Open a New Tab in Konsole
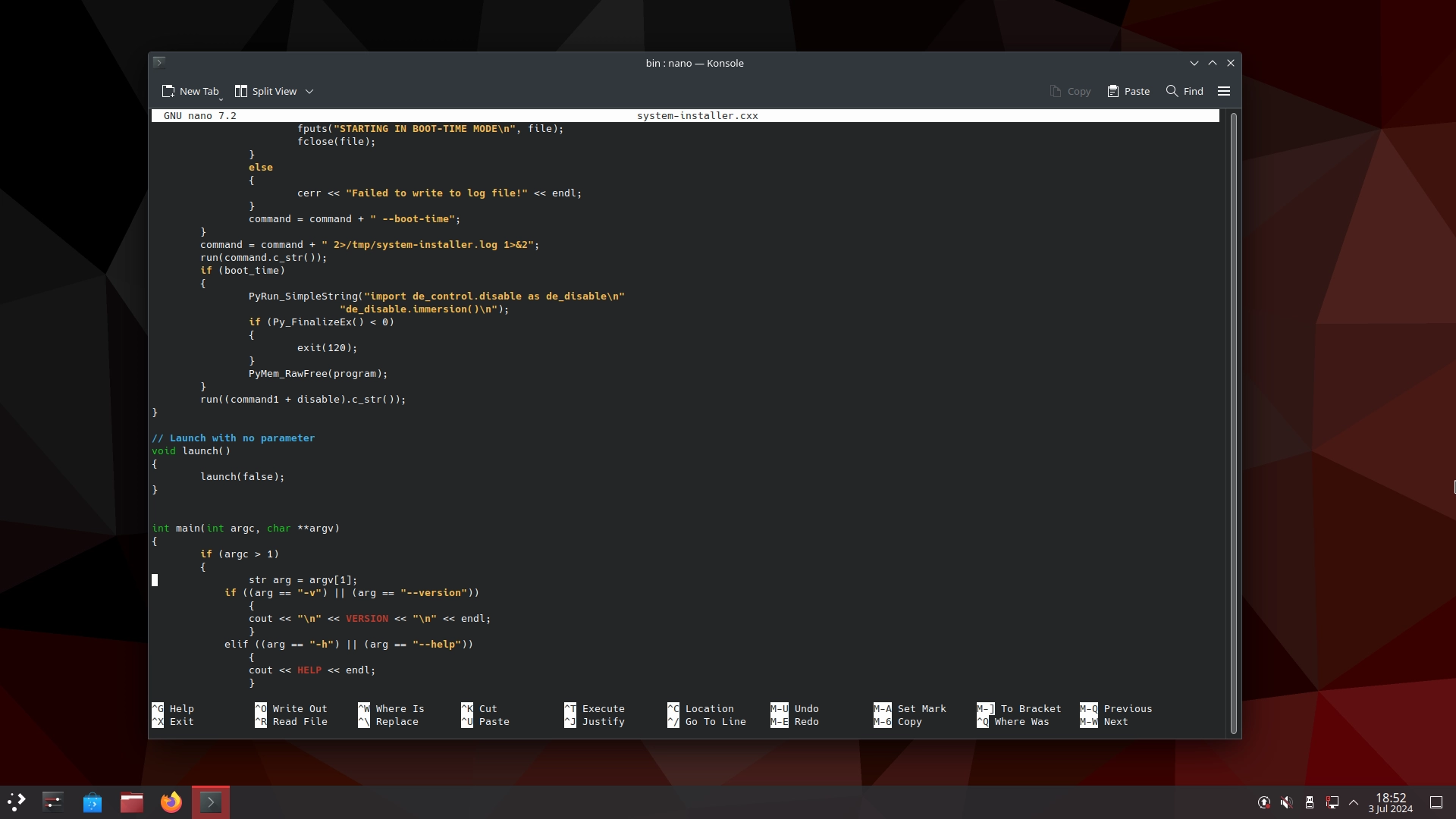The height and width of the screenshot is (819, 1456). (x=190, y=91)
